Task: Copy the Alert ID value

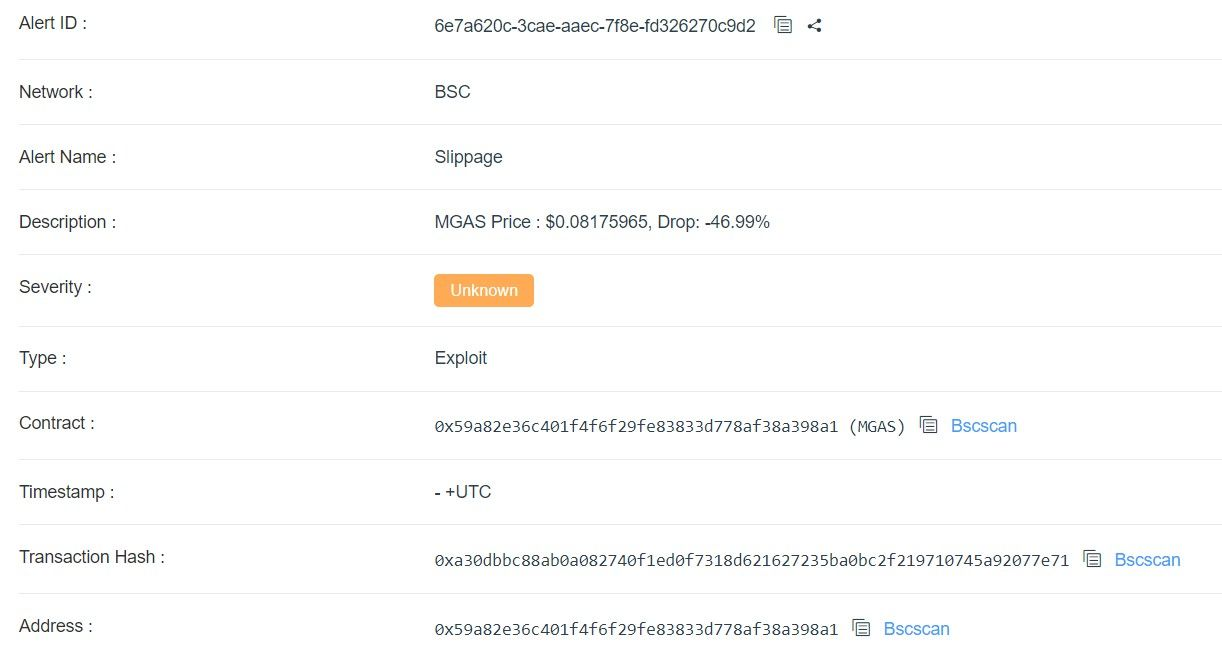Action: tap(784, 26)
